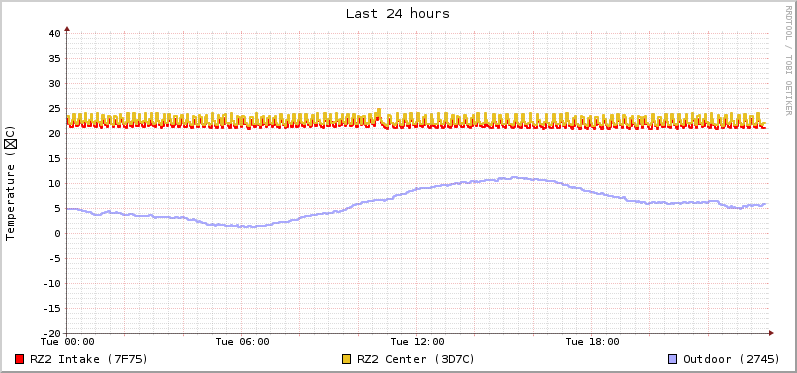Click the arrow tip at right of X axis
This screenshot has height=373, width=797.
tap(771, 333)
